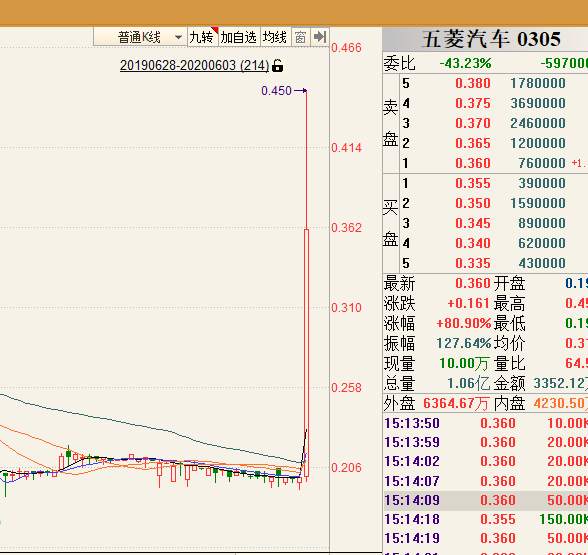Select the trade row at 15:13:50
Image resolution: width=588 pixels, height=555 pixels.
(486, 423)
